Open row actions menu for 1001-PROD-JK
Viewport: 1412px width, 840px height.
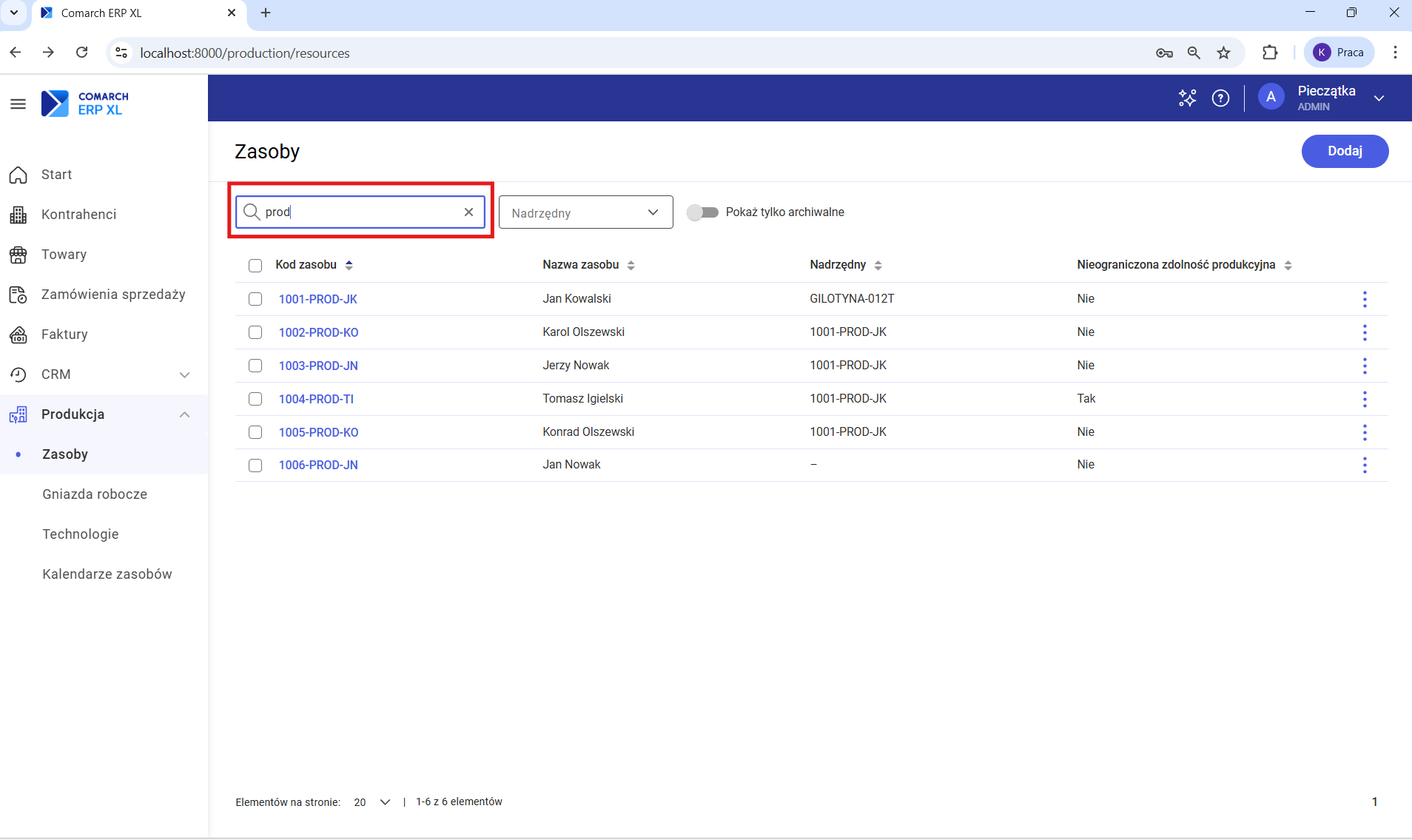[x=1365, y=299]
